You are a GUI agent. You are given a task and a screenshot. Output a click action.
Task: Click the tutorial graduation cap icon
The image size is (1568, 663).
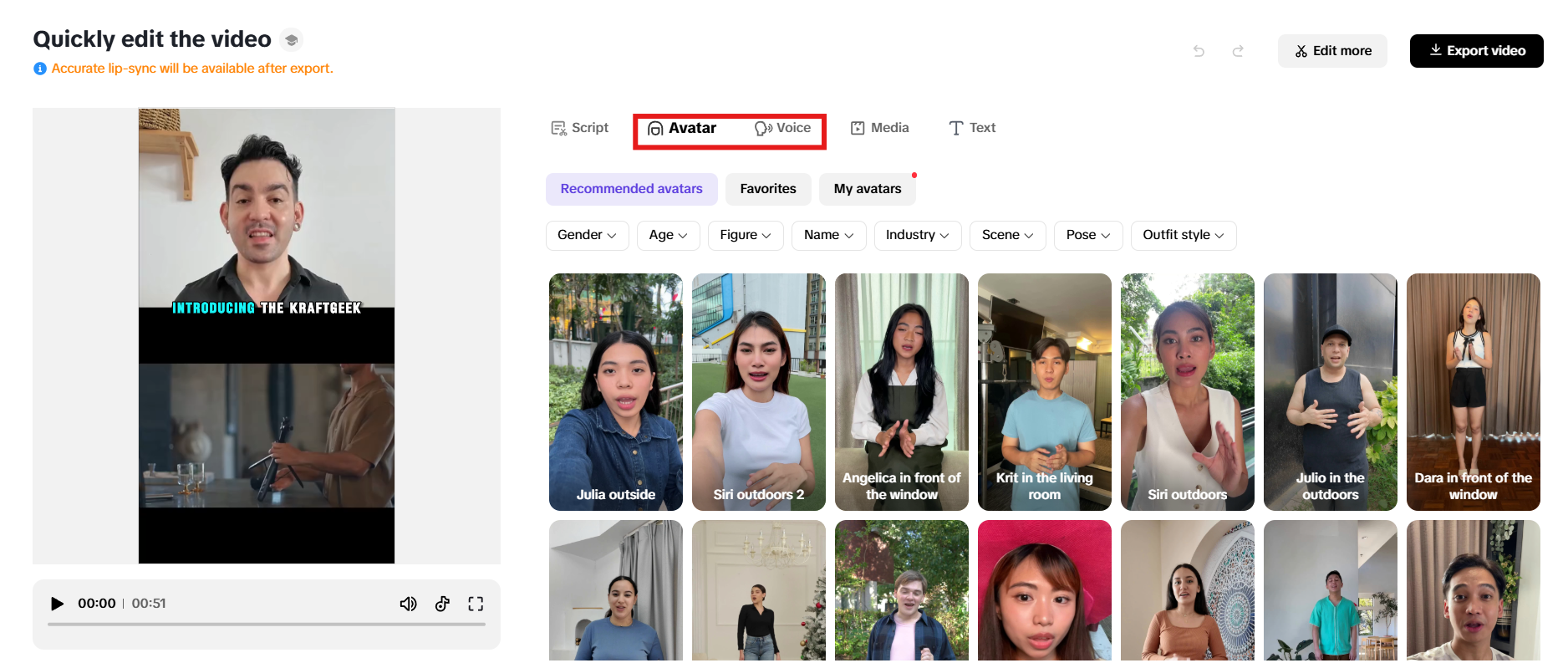pyautogui.click(x=291, y=39)
